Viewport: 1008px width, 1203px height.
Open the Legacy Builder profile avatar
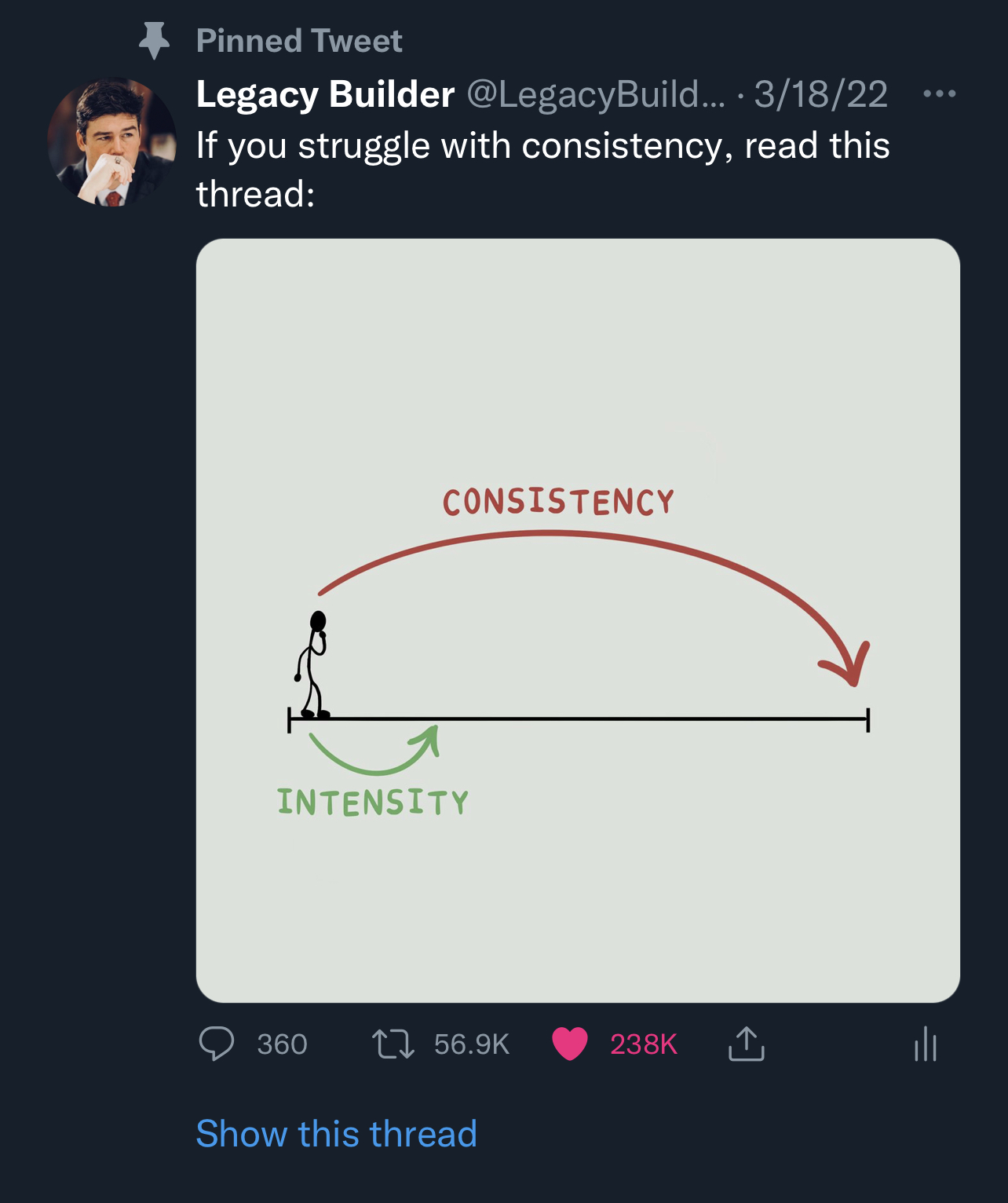coord(111,143)
